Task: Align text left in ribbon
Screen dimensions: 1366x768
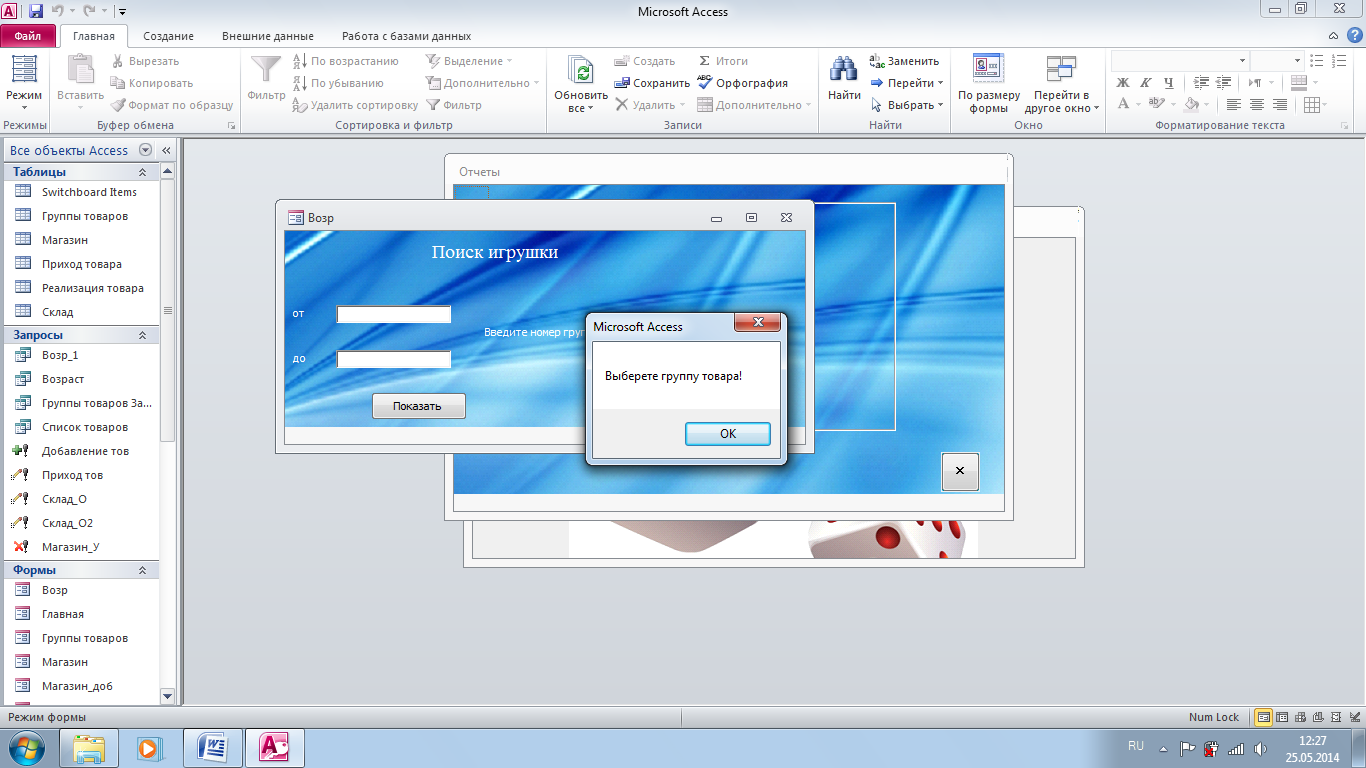Action: coord(1234,104)
